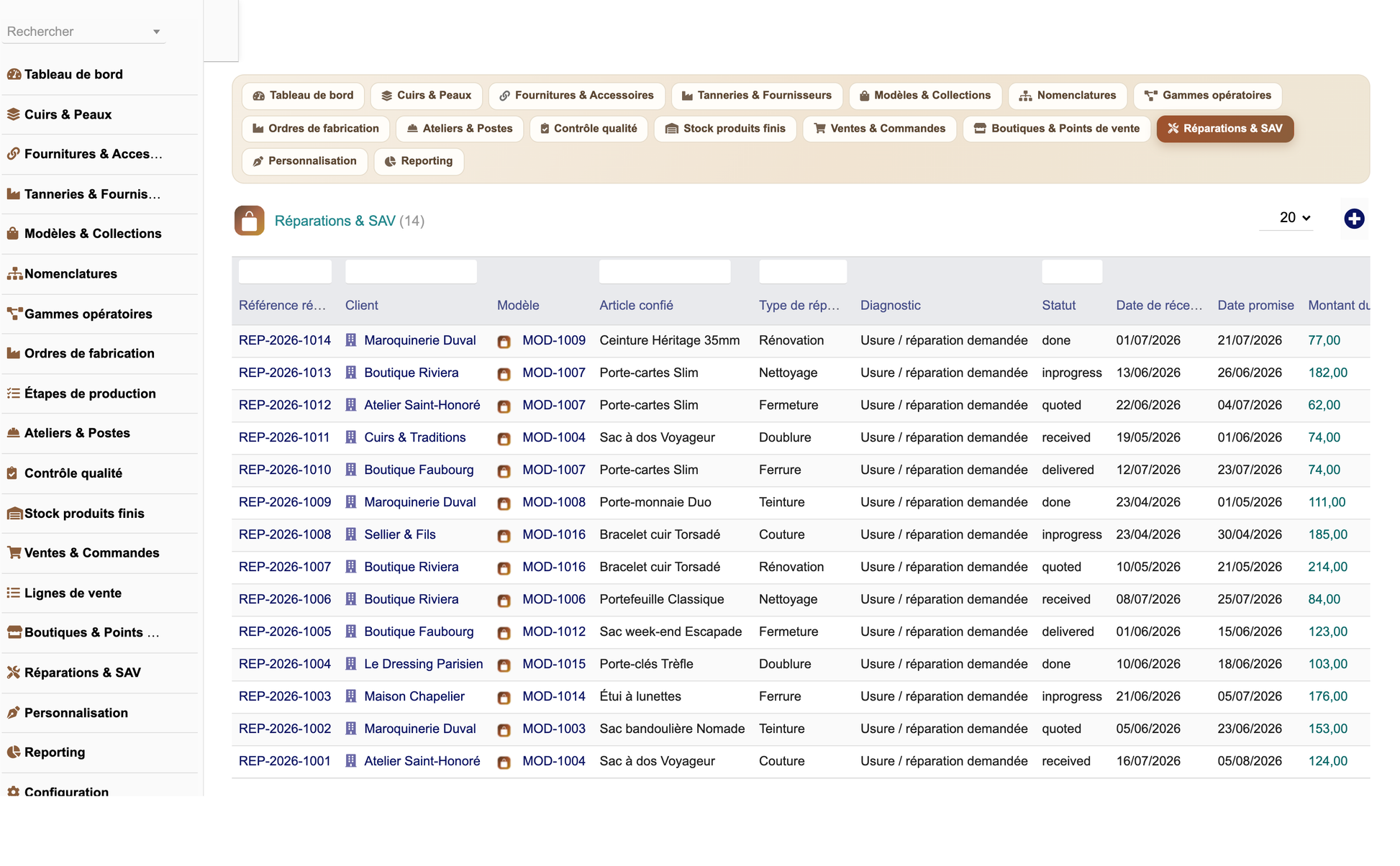
Task: Sort by Diagnostic column header
Action: click(890, 305)
